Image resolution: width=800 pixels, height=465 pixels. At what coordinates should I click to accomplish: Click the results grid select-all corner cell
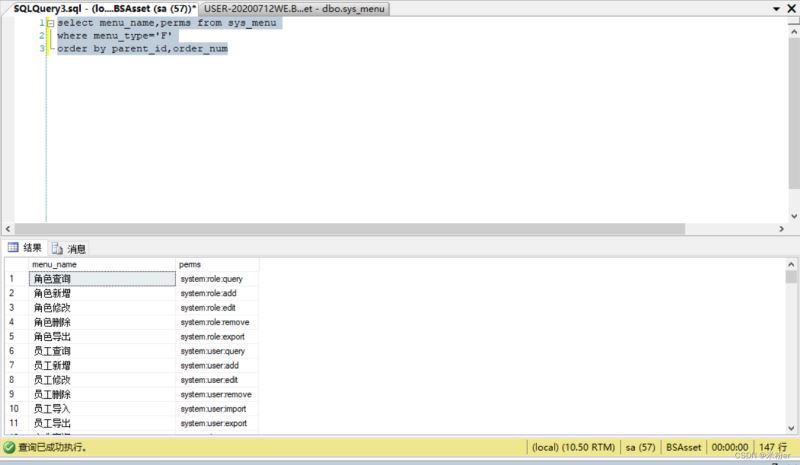(15, 264)
